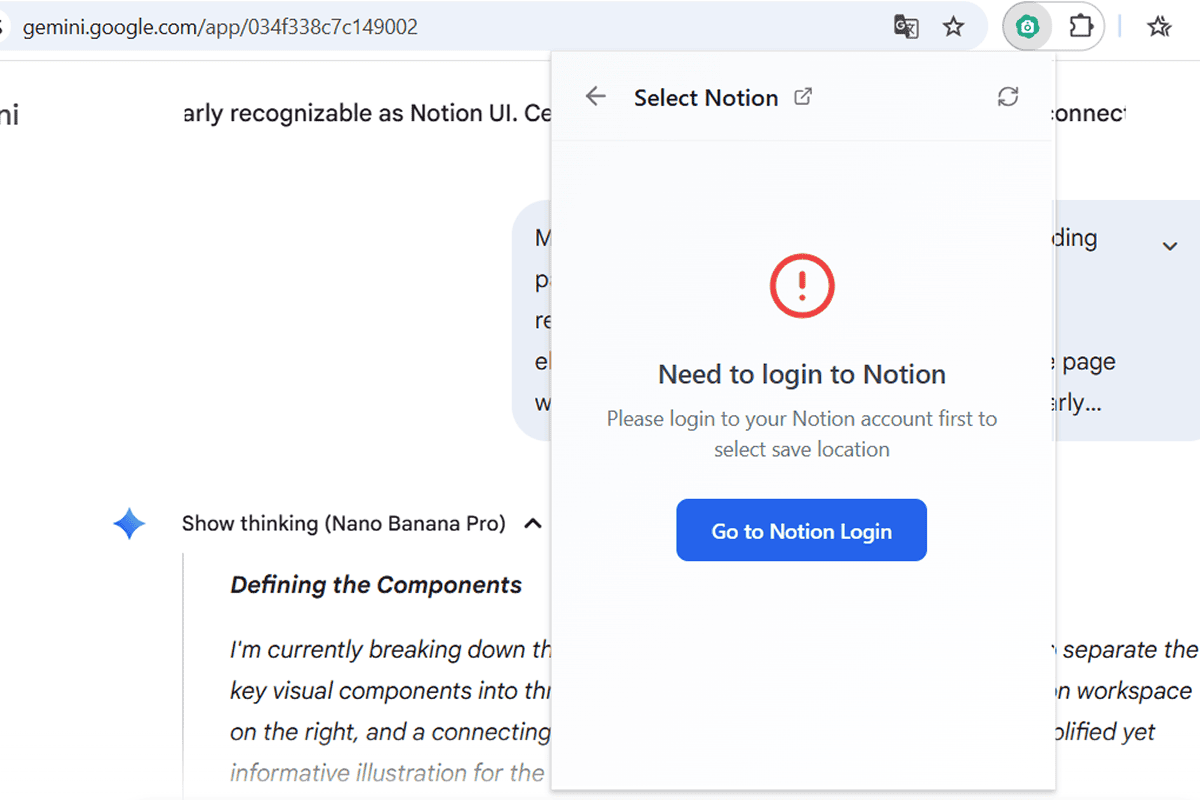
Task: Click the Select Notion heading
Action: 706,97
